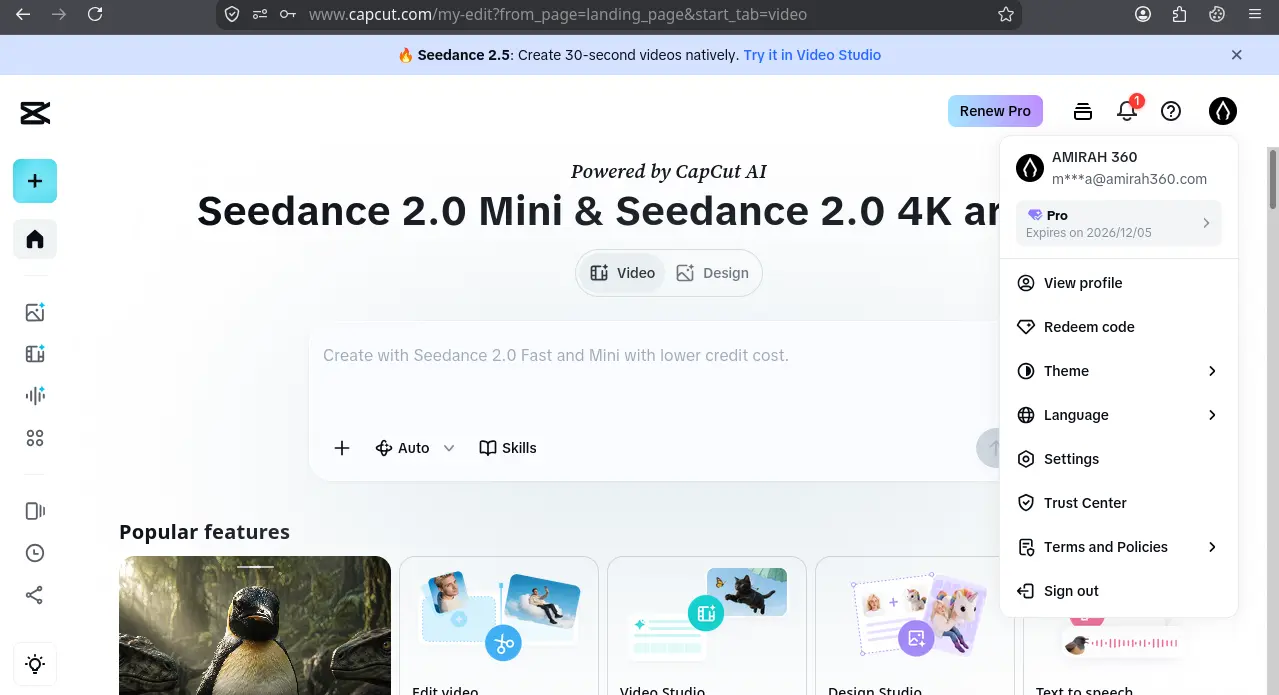The width and height of the screenshot is (1279, 695).
Task: Switch to the Design tab
Action: 712,273
